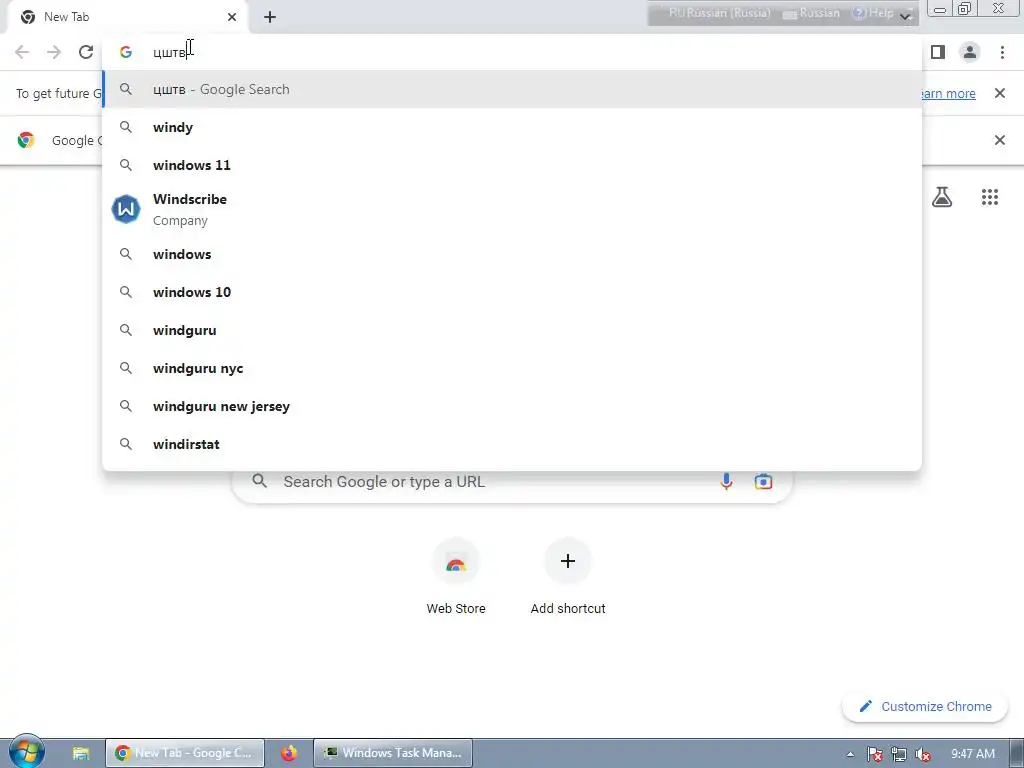Click the RU Russian language bar indicator
This screenshot has width=1024, height=768.
719,13
